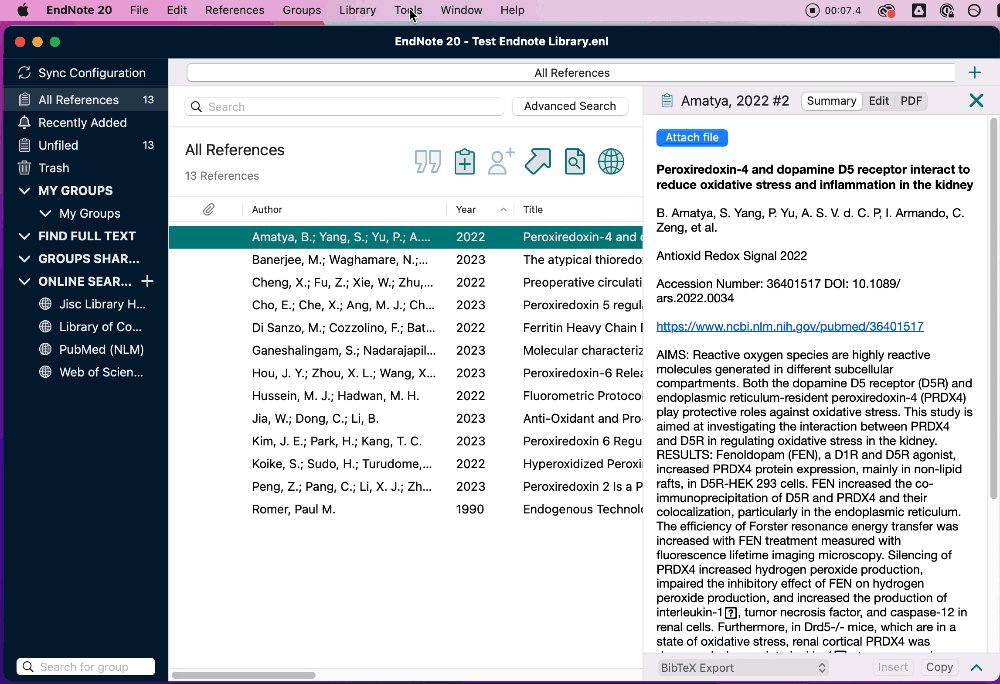This screenshot has width=1000, height=684.
Task: Start Find Full Text document search icon
Action: 574,161
